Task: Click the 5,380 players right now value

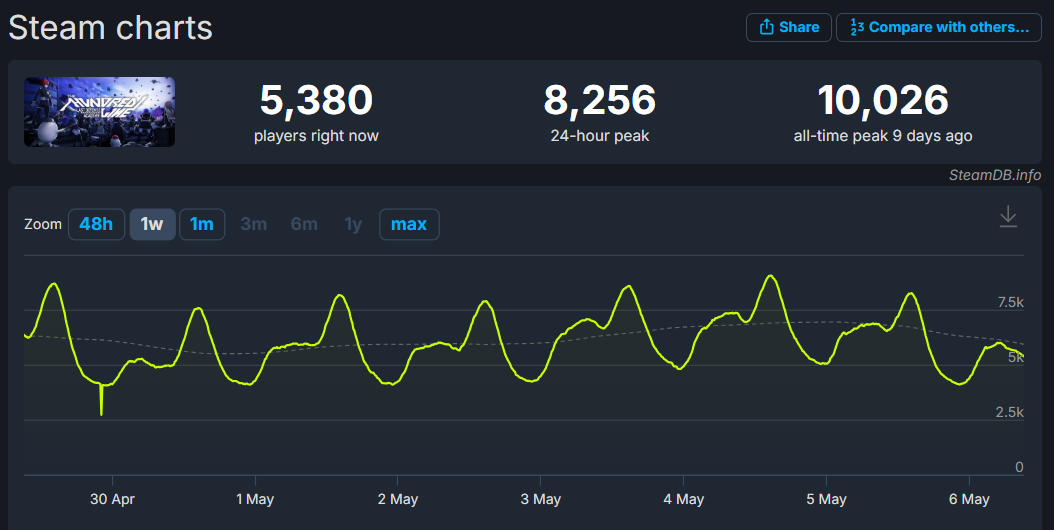Action: pos(316,100)
